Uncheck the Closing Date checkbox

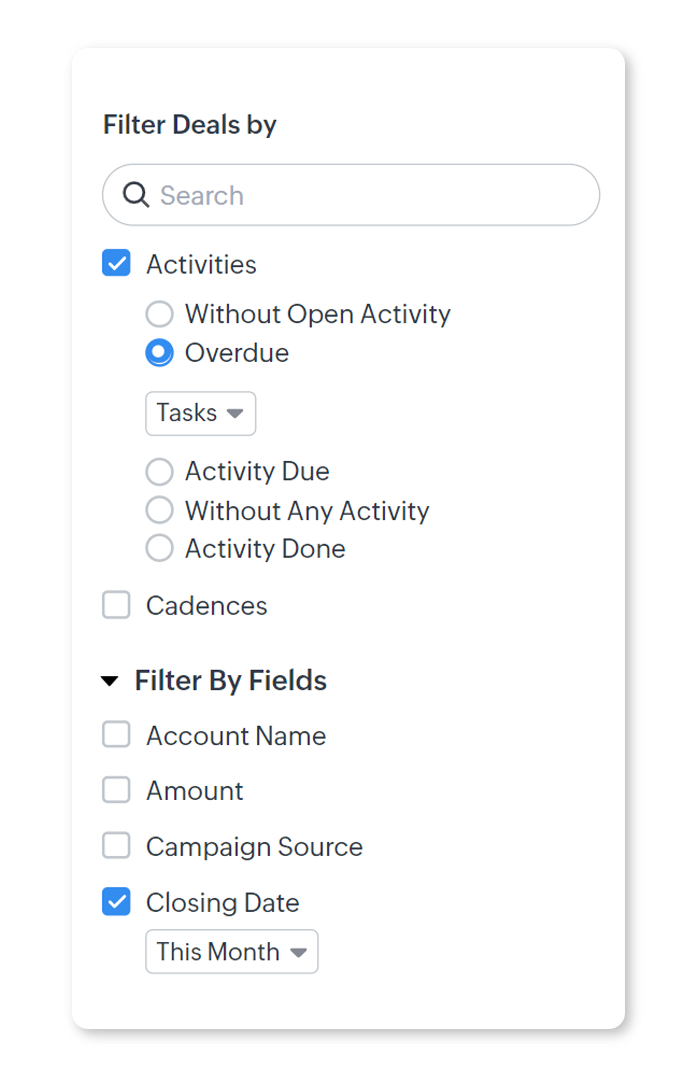pos(117,903)
